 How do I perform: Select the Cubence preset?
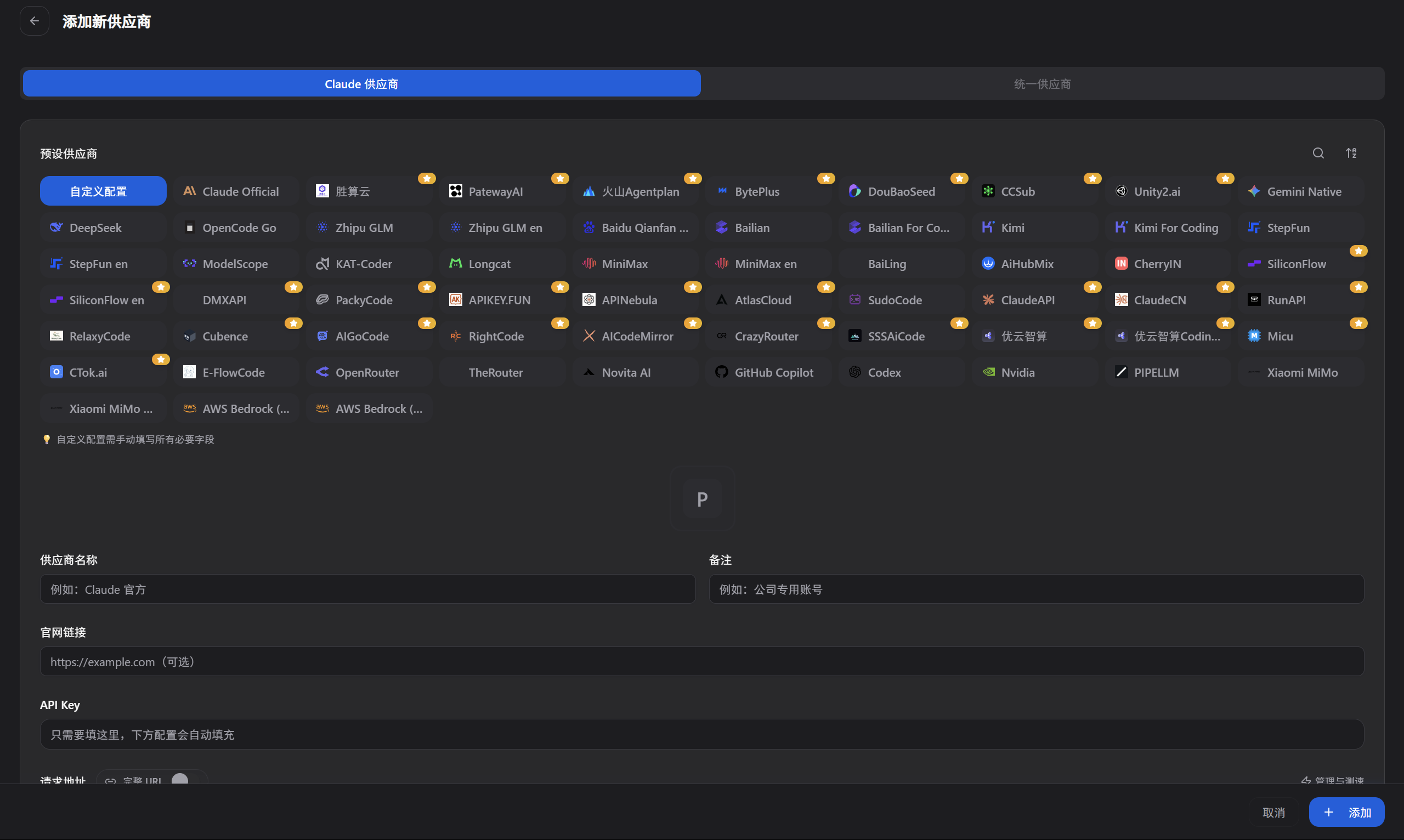(x=236, y=336)
